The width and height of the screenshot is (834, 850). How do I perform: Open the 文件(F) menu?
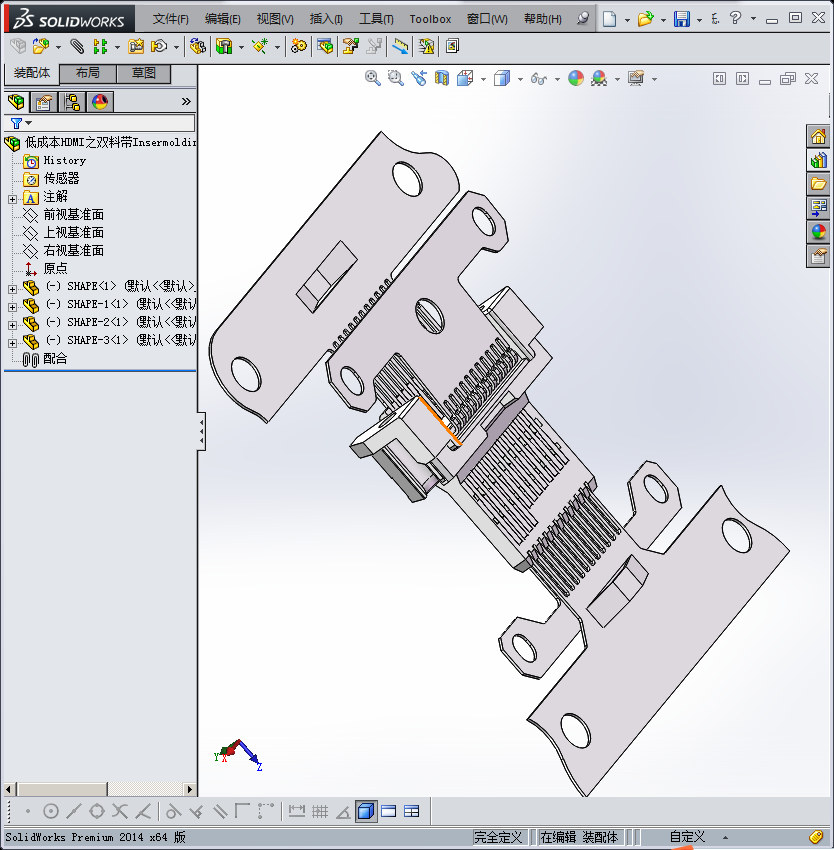(x=170, y=19)
